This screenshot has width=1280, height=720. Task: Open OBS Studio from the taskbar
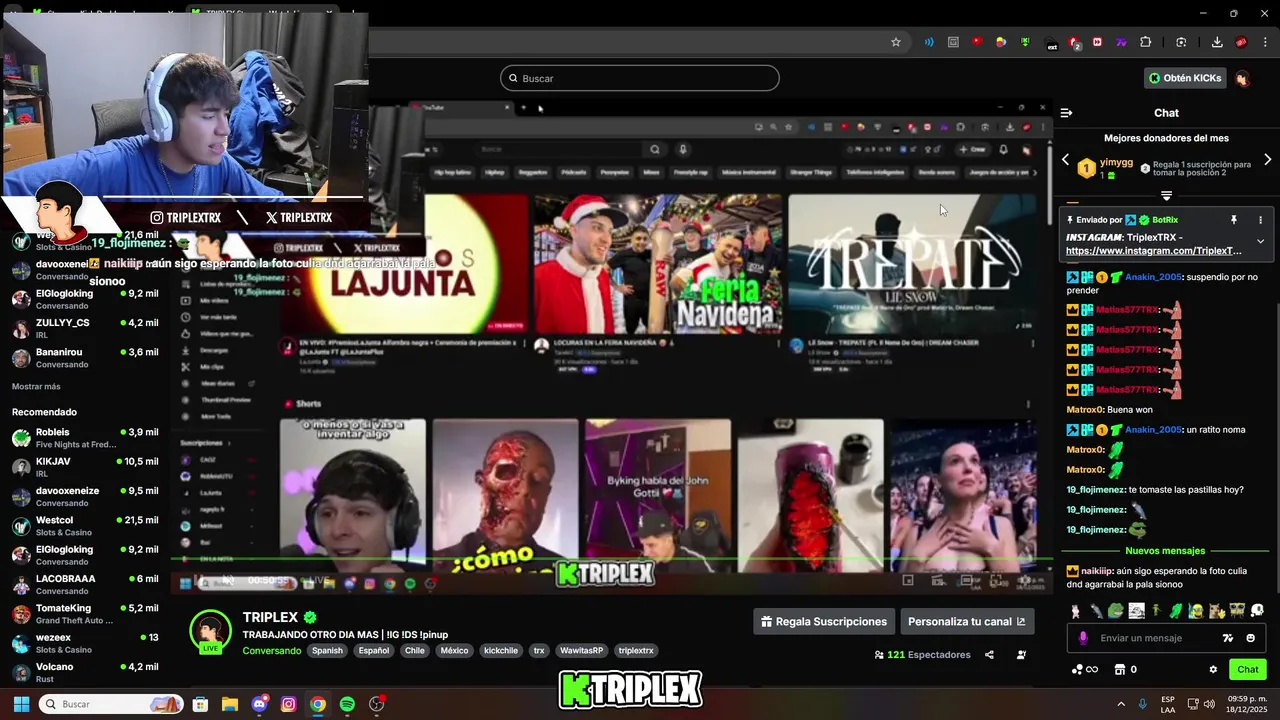pyautogui.click(x=377, y=704)
